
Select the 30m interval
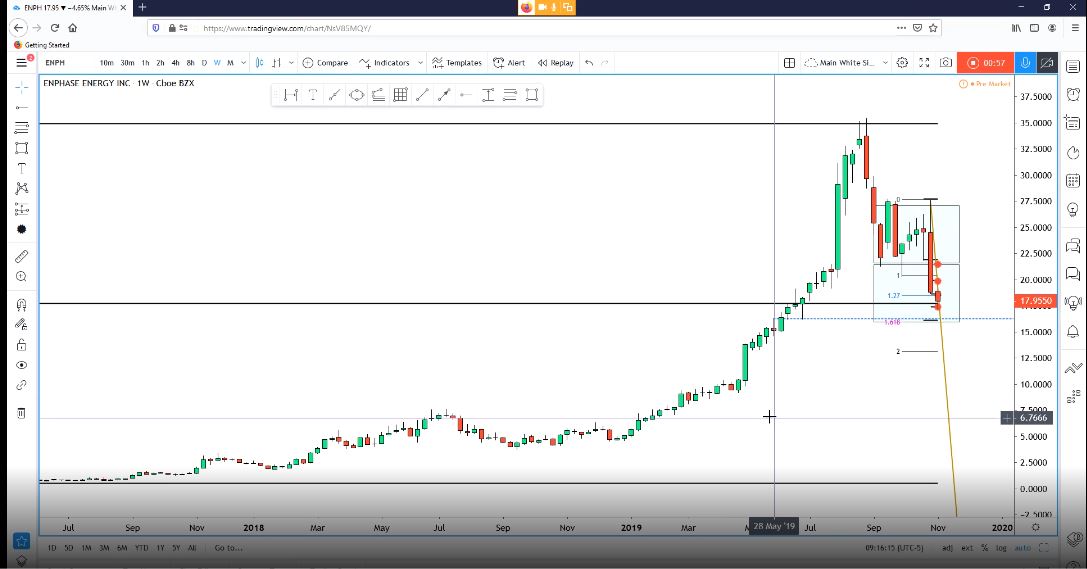[x=127, y=62]
